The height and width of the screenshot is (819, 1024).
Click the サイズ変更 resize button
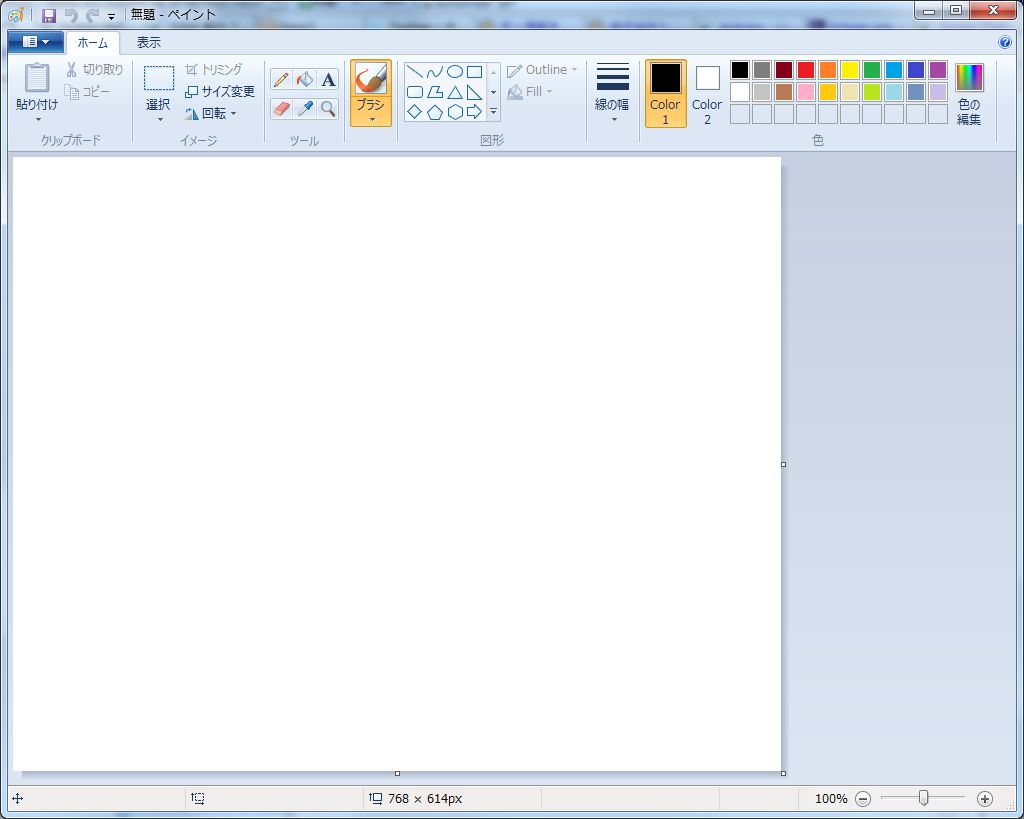click(x=220, y=91)
